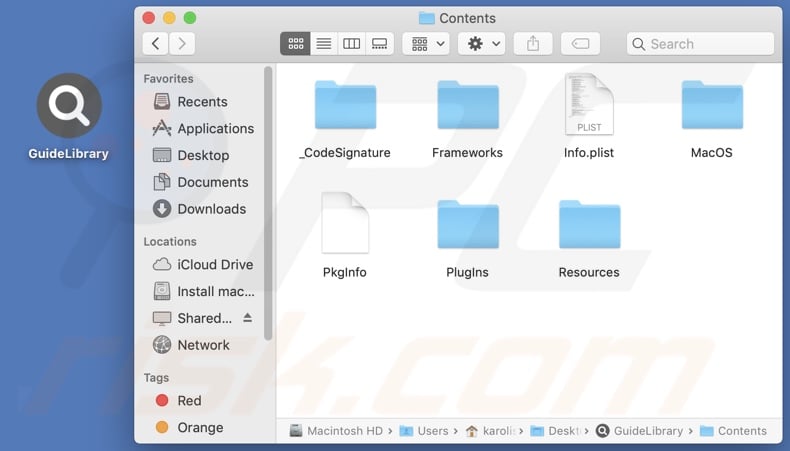Click the sidebar scrollbar
790x451 pixels.
(x=268, y=204)
